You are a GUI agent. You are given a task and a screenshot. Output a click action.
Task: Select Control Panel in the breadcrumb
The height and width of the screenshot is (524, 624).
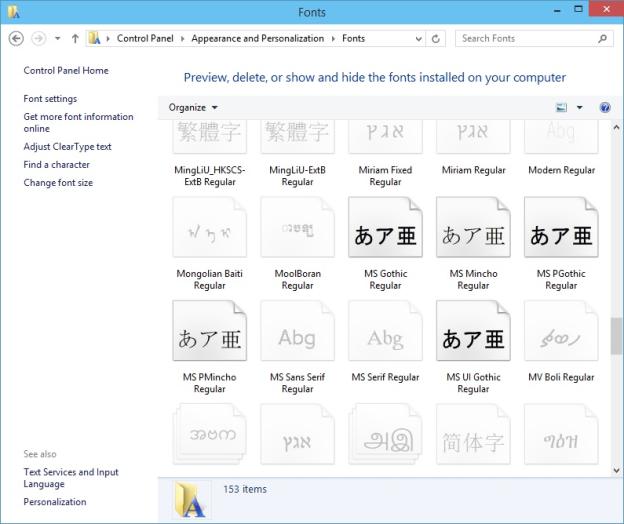145,38
